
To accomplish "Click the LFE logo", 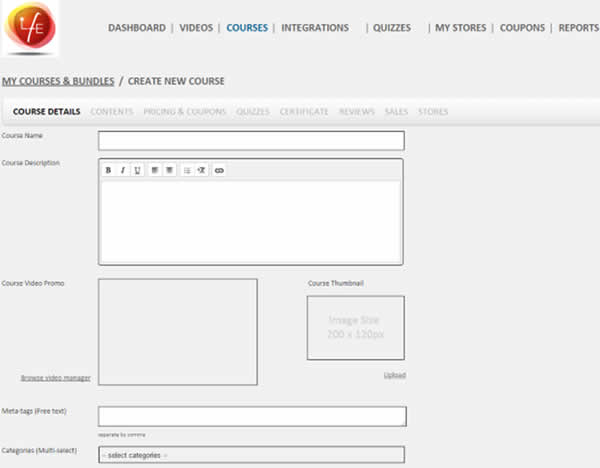I will tap(30, 28).
